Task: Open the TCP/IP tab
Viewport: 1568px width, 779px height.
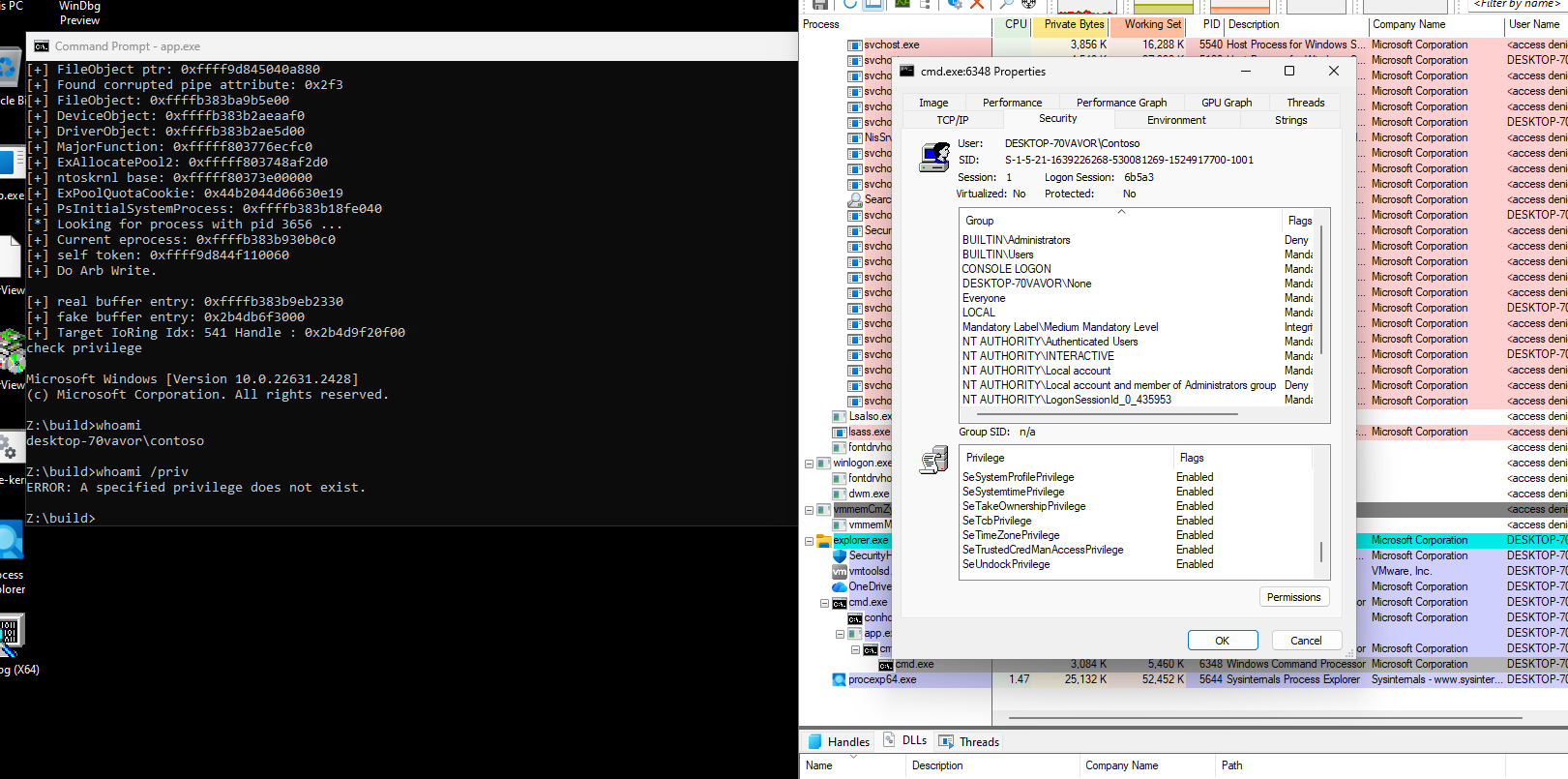Action: coord(953,120)
